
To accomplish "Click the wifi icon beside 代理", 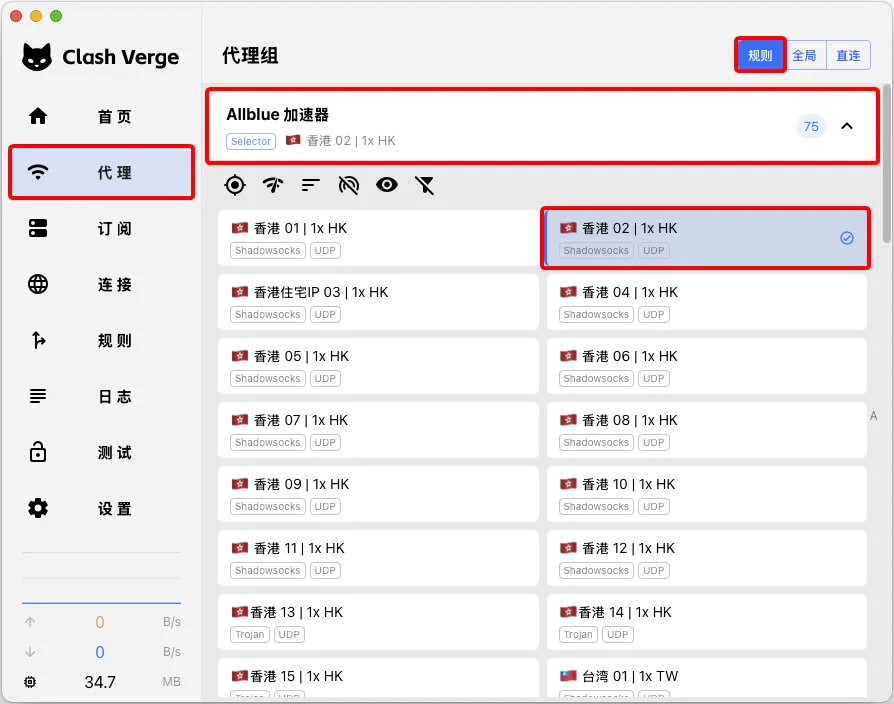I will [38, 172].
